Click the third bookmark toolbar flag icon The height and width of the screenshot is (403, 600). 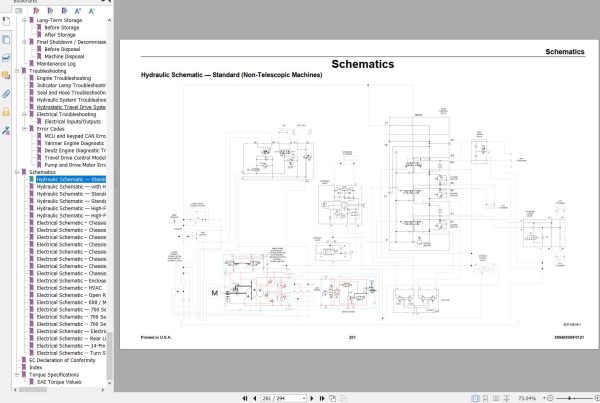tap(64, 11)
